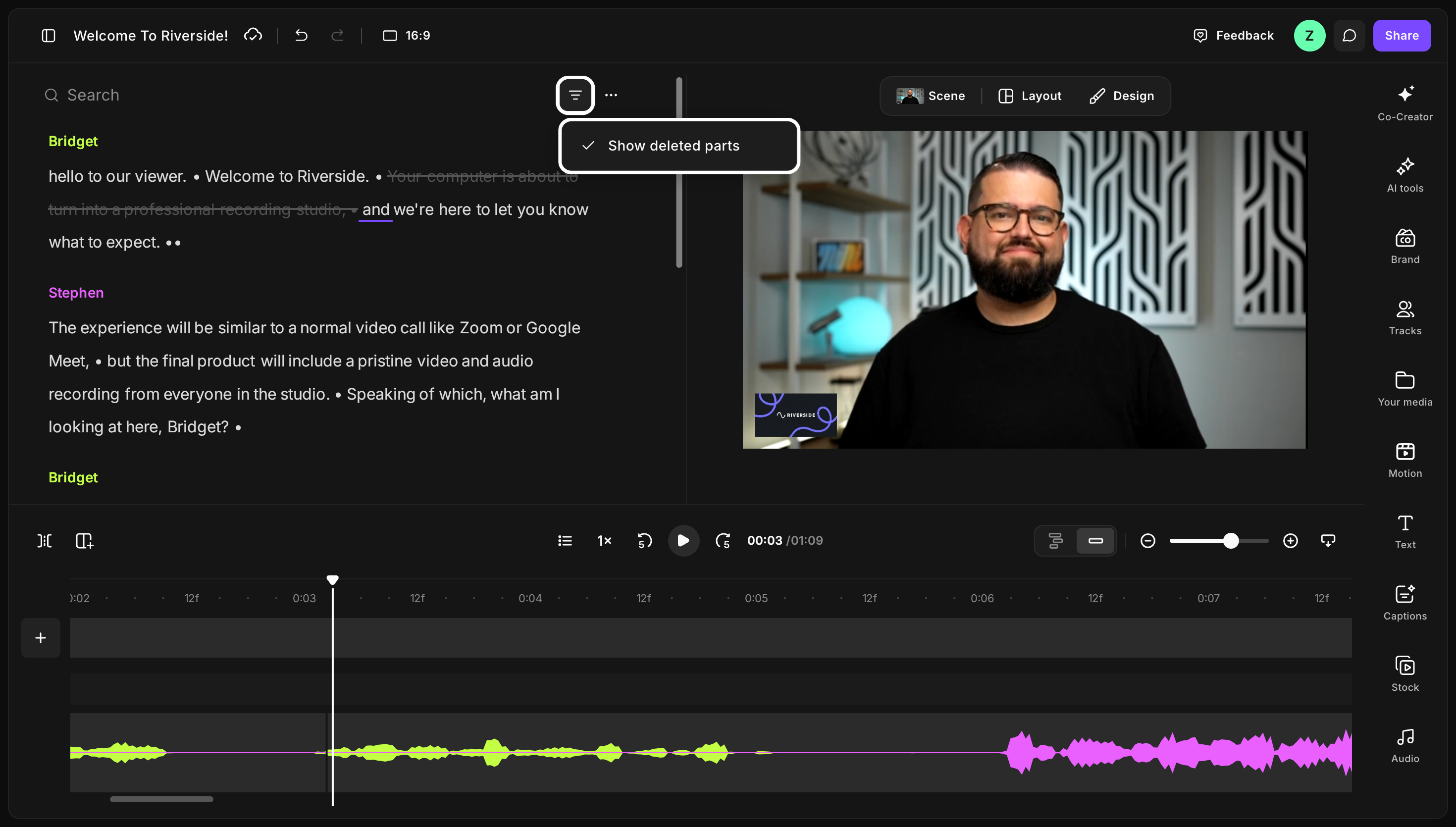Click the undo arrow
The width and height of the screenshot is (1456, 827).
(x=302, y=35)
